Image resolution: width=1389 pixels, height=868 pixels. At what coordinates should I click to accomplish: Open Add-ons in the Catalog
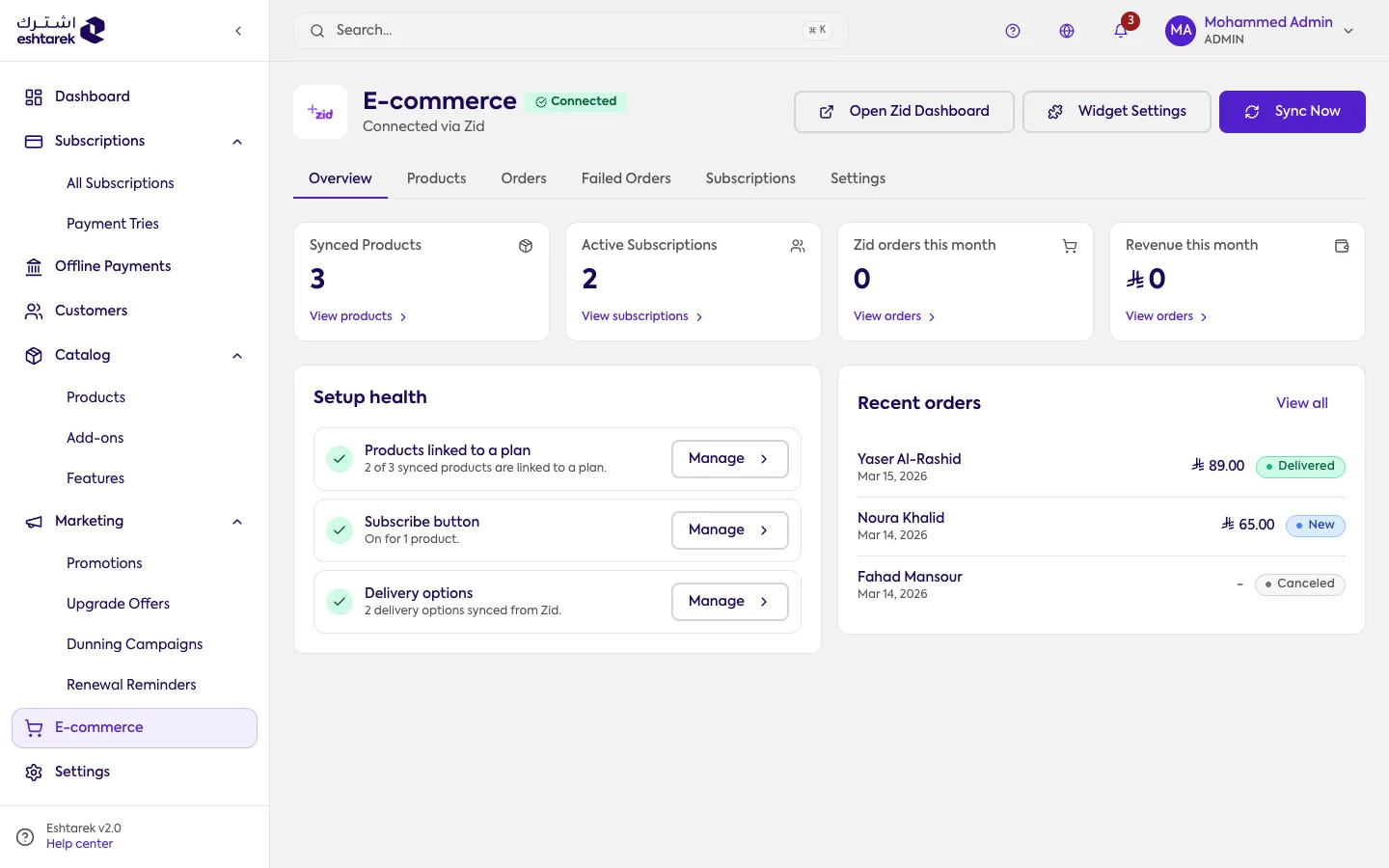95,438
